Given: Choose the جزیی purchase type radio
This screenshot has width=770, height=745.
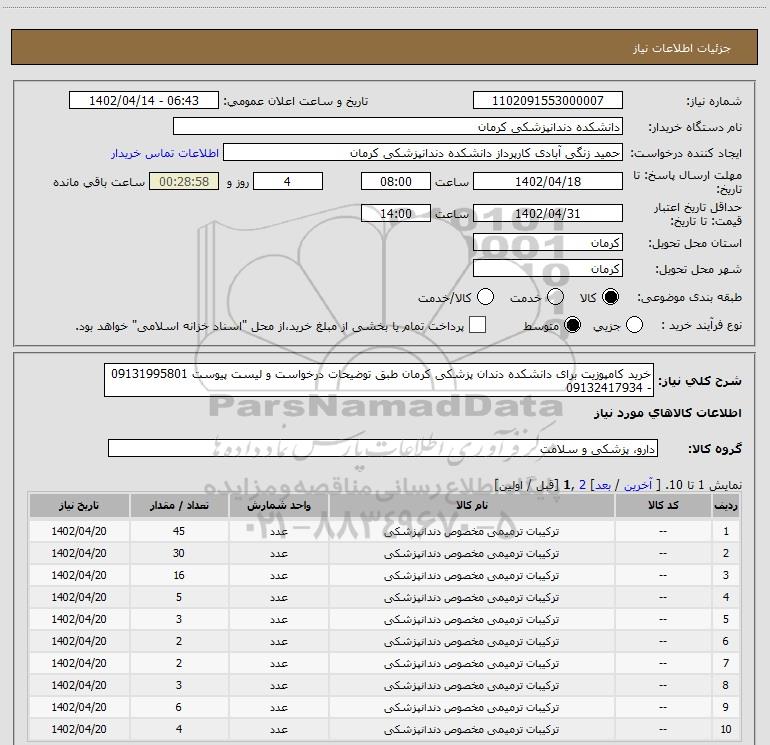Looking at the screenshot, I should tap(634, 325).
